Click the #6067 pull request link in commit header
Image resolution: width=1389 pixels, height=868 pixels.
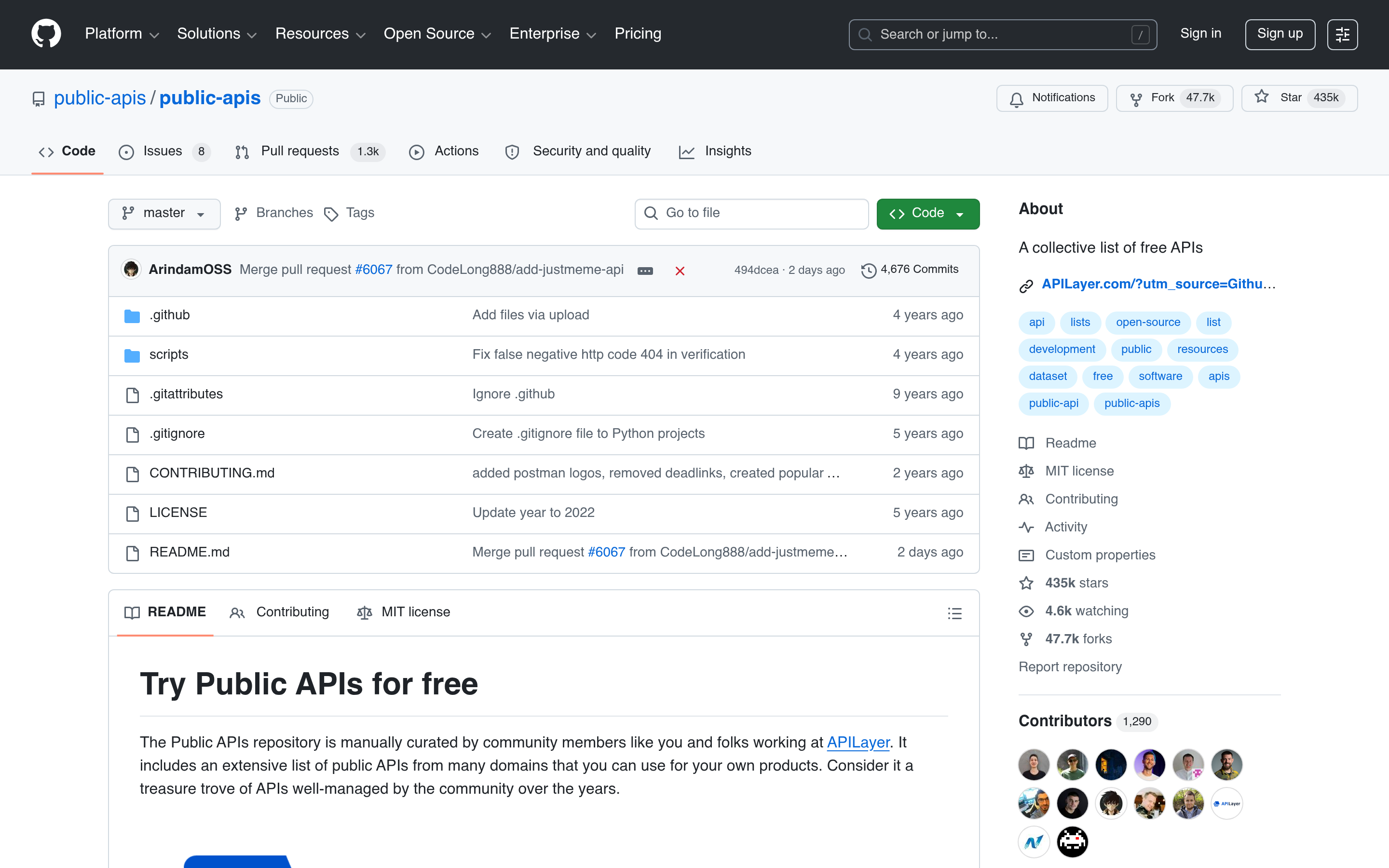click(374, 270)
